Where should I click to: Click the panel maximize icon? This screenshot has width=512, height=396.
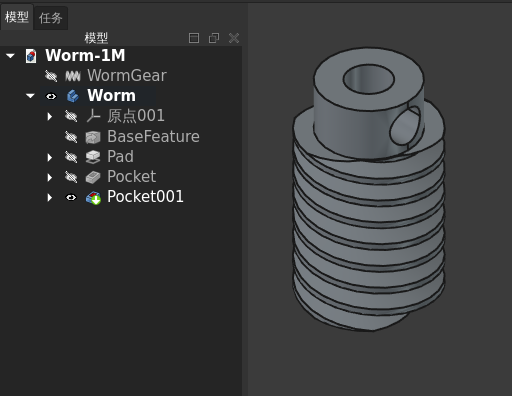click(x=194, y=38)
